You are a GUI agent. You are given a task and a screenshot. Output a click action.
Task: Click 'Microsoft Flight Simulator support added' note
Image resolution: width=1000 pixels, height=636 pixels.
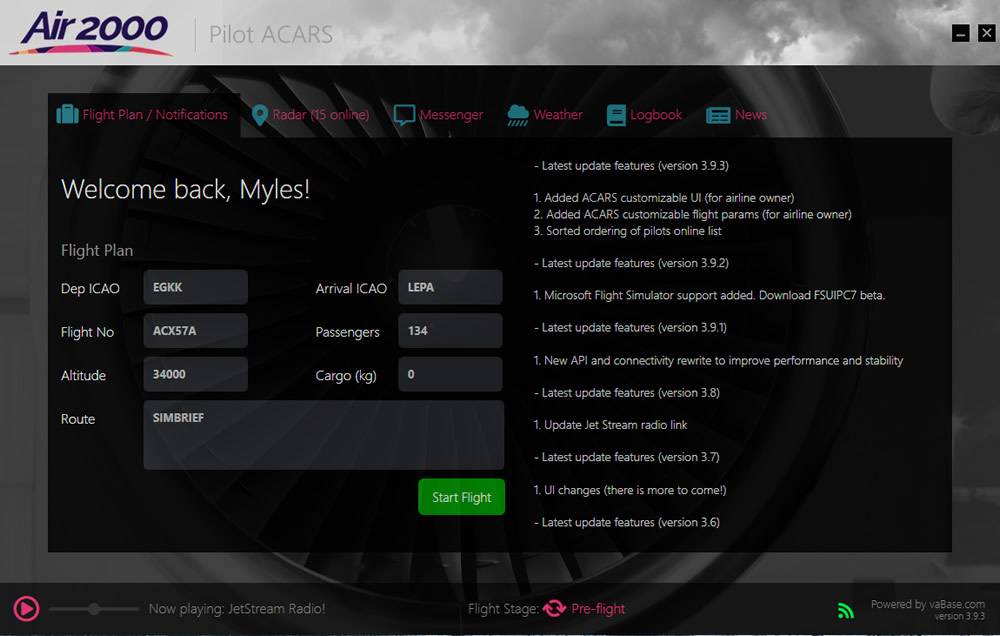pyautogui.click(x=709, y=295)
